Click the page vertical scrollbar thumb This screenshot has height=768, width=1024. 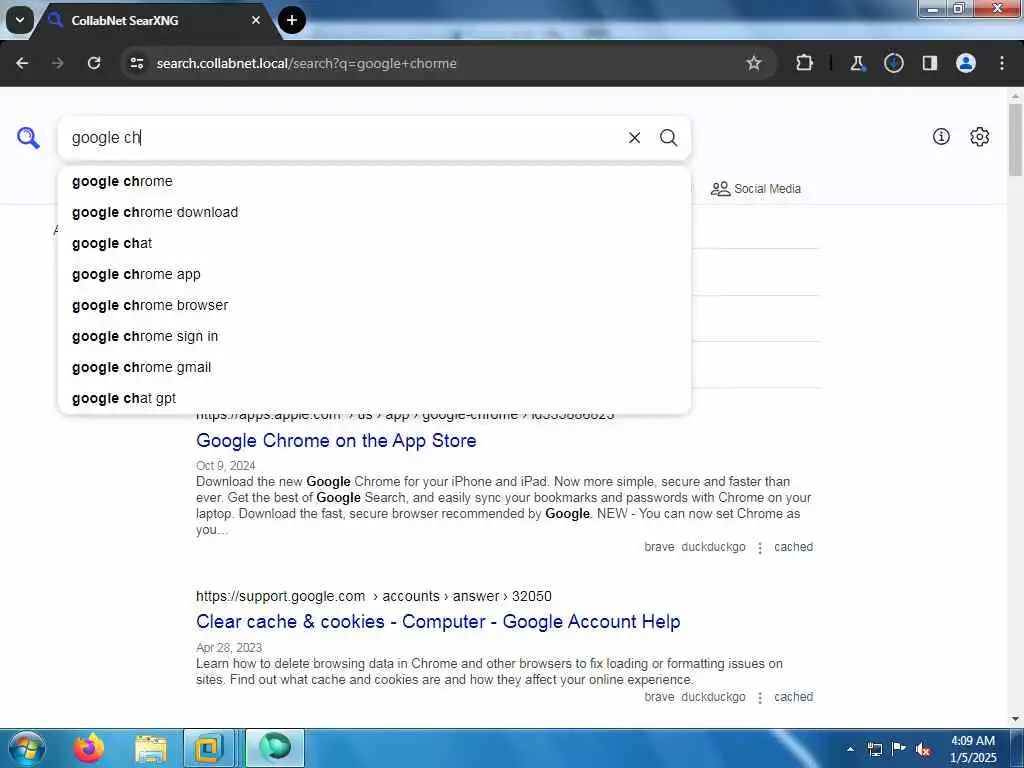tap(1015, 140)
